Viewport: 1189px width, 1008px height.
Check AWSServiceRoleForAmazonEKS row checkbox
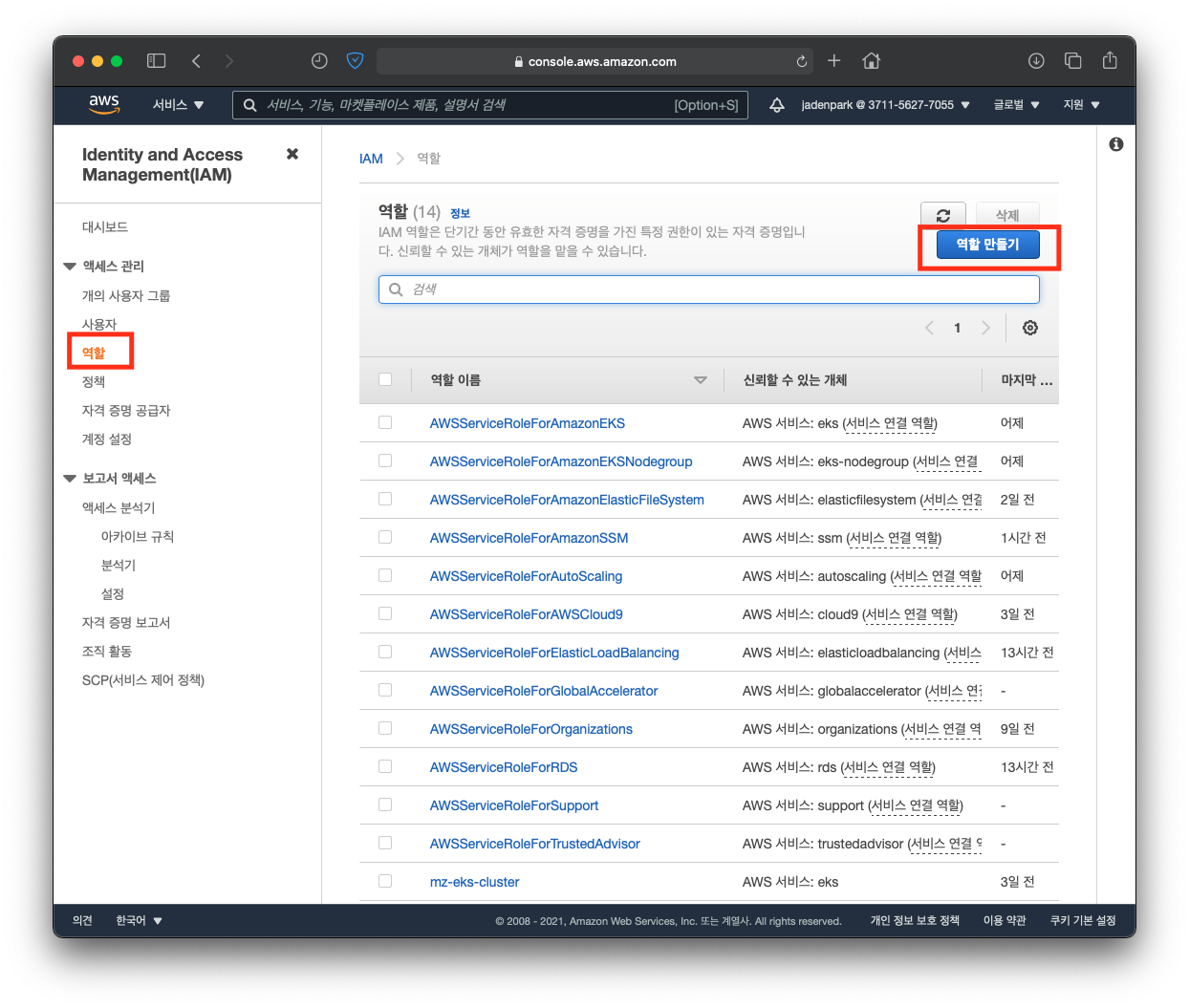click(385, 422)
